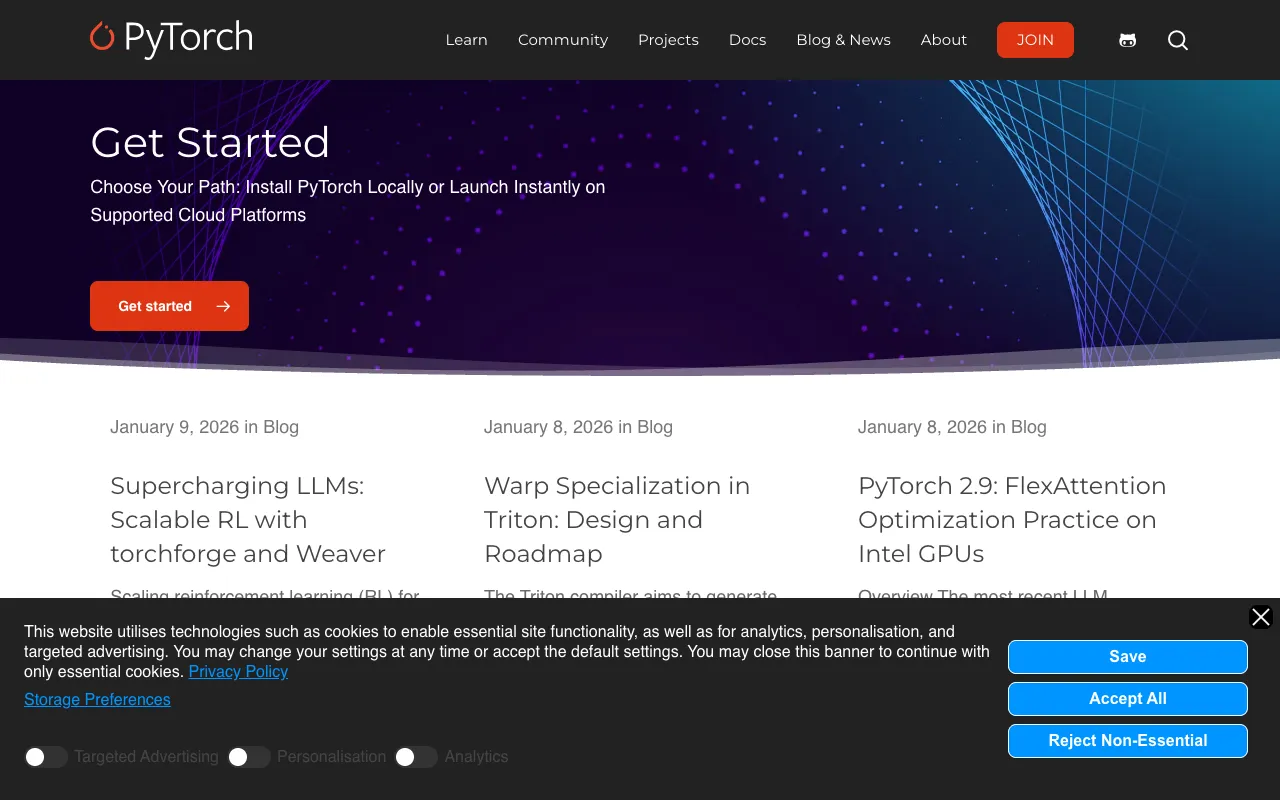Open the Warp Specialization in Triton article
The image size is (1280, 800).
(x=617, y=519)
